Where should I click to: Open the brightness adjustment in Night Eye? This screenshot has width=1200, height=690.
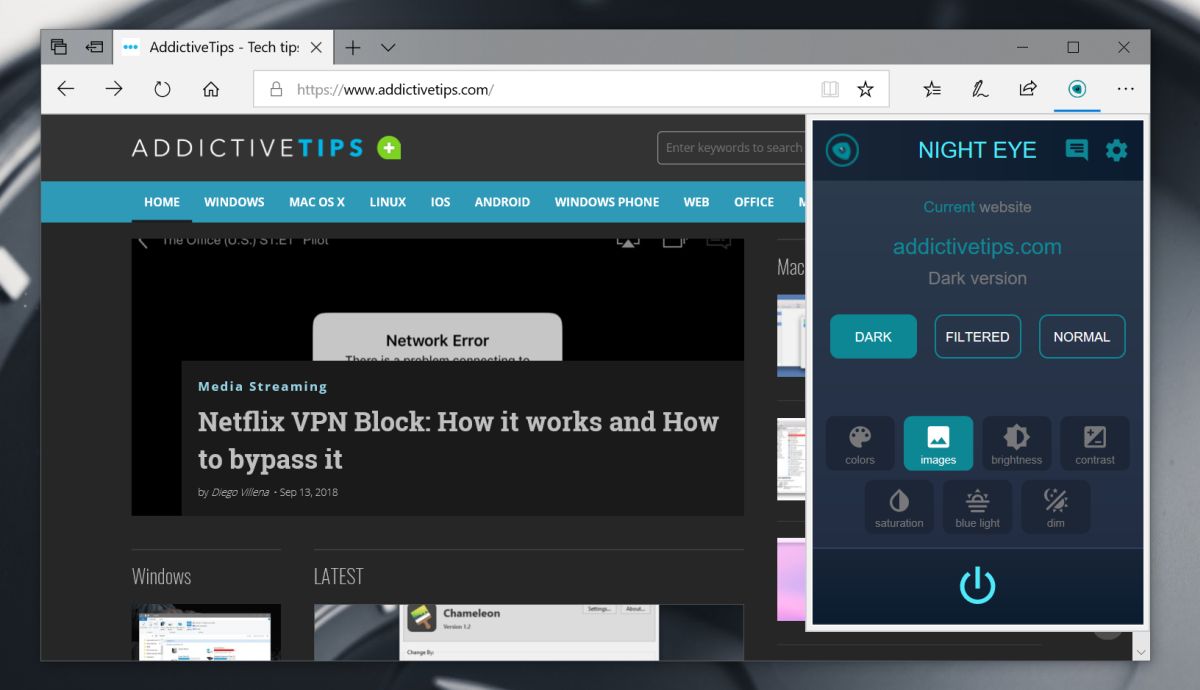tap(1016, 443)
